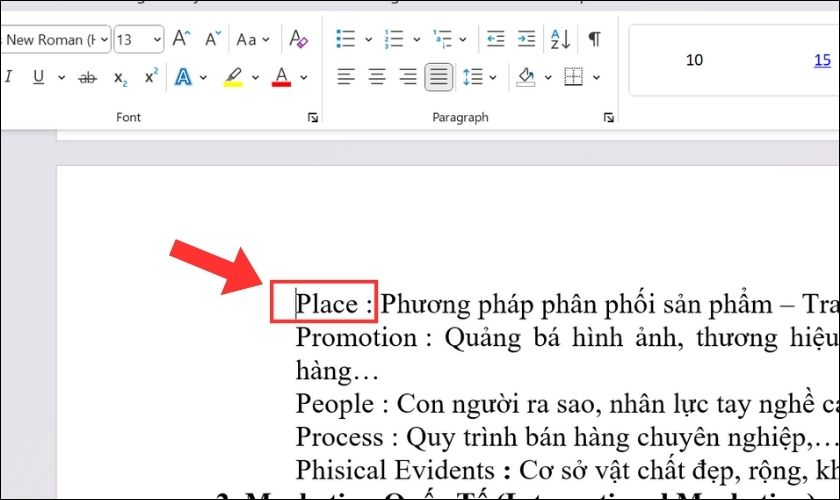Image resolution: width=840 pixels, height=500 pixels.
Task: Click the Decrease Font Size icon
Action: coord(213,39)
